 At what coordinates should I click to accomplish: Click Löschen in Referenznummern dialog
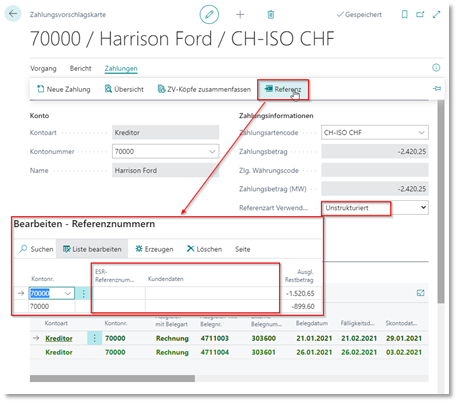point(204,249)
